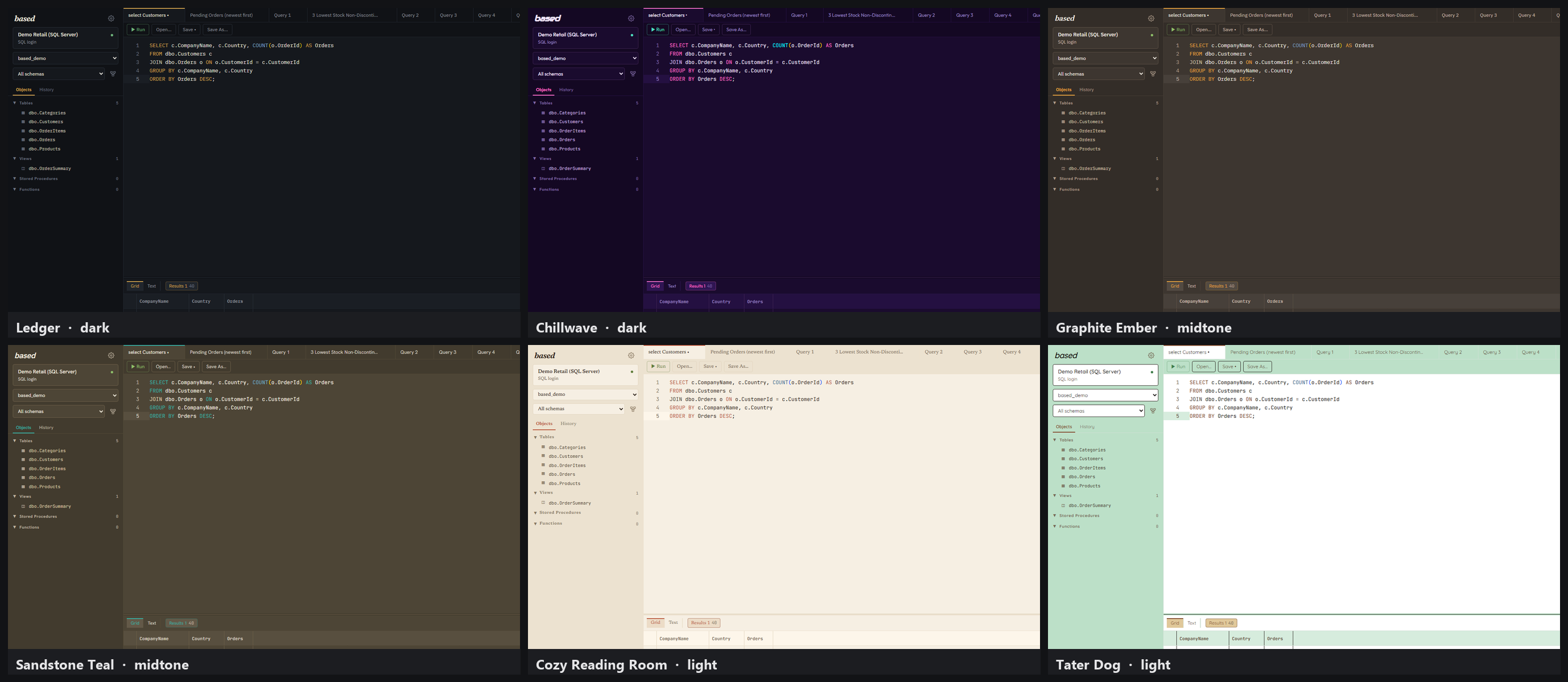The image size is (1568, 682).
Task: Open Pending Orders tab in Chillwave panel
Action: tap(739, 15)
